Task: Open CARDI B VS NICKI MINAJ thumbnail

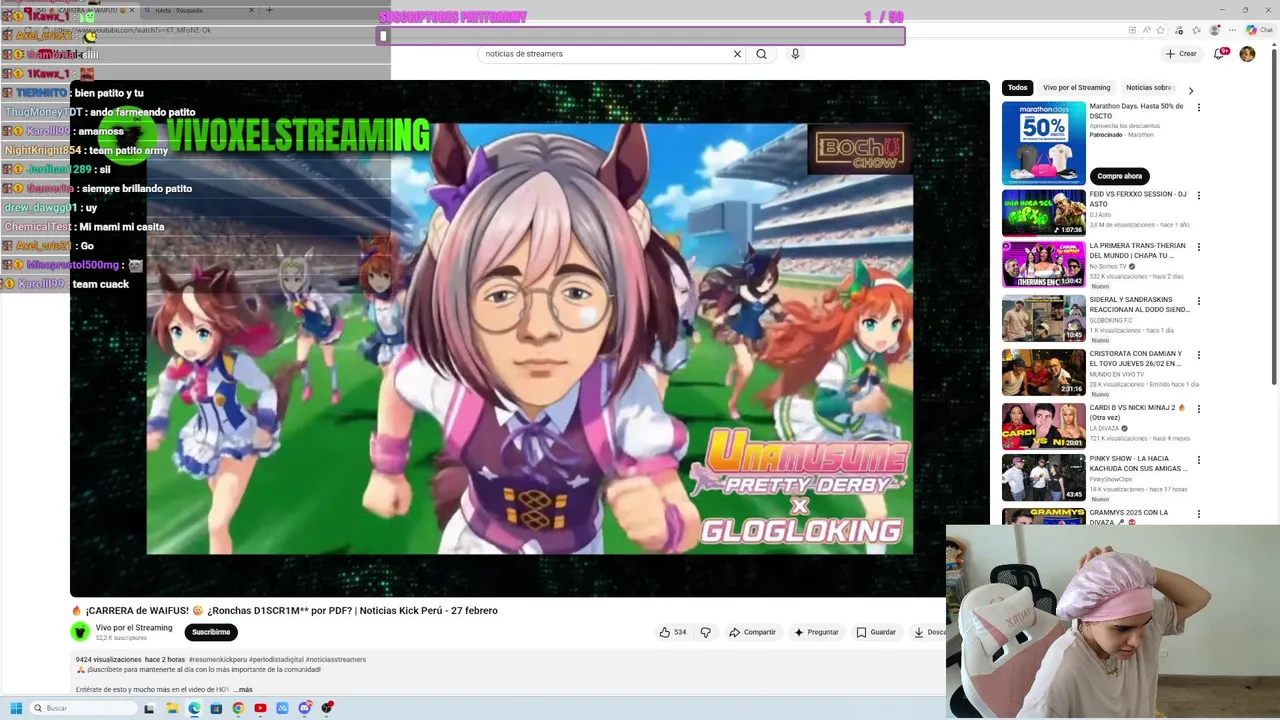Action: pos(1043,426)
